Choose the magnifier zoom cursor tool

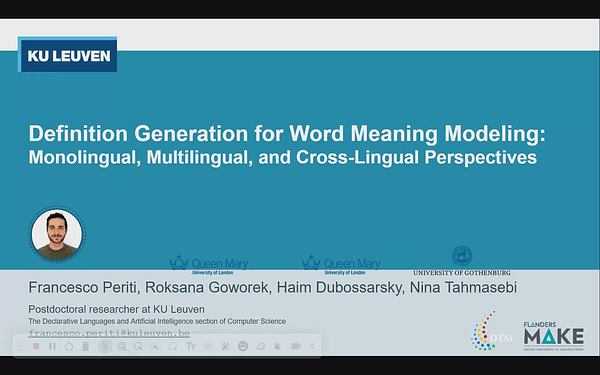click(139, 346)
